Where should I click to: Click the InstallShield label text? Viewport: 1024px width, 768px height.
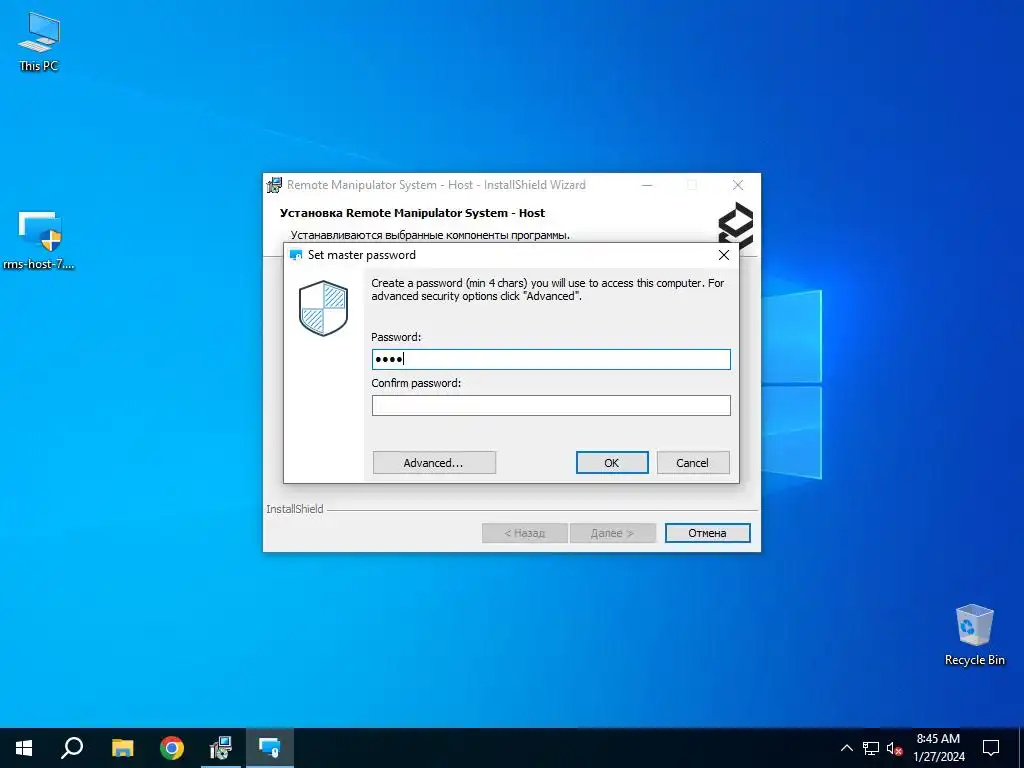(x=295, y=509)
